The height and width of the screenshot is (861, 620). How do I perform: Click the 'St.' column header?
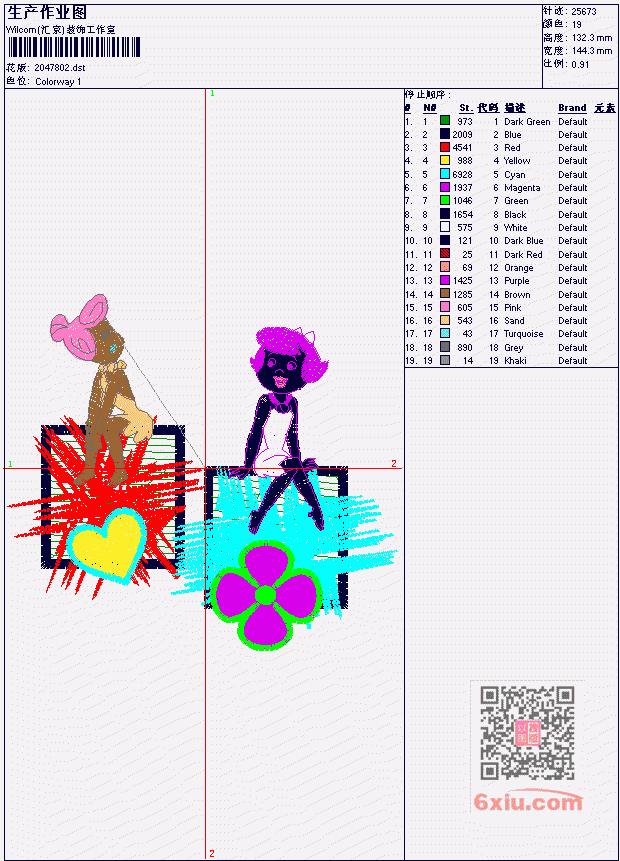pyautogui.click(x=466, y=108)
